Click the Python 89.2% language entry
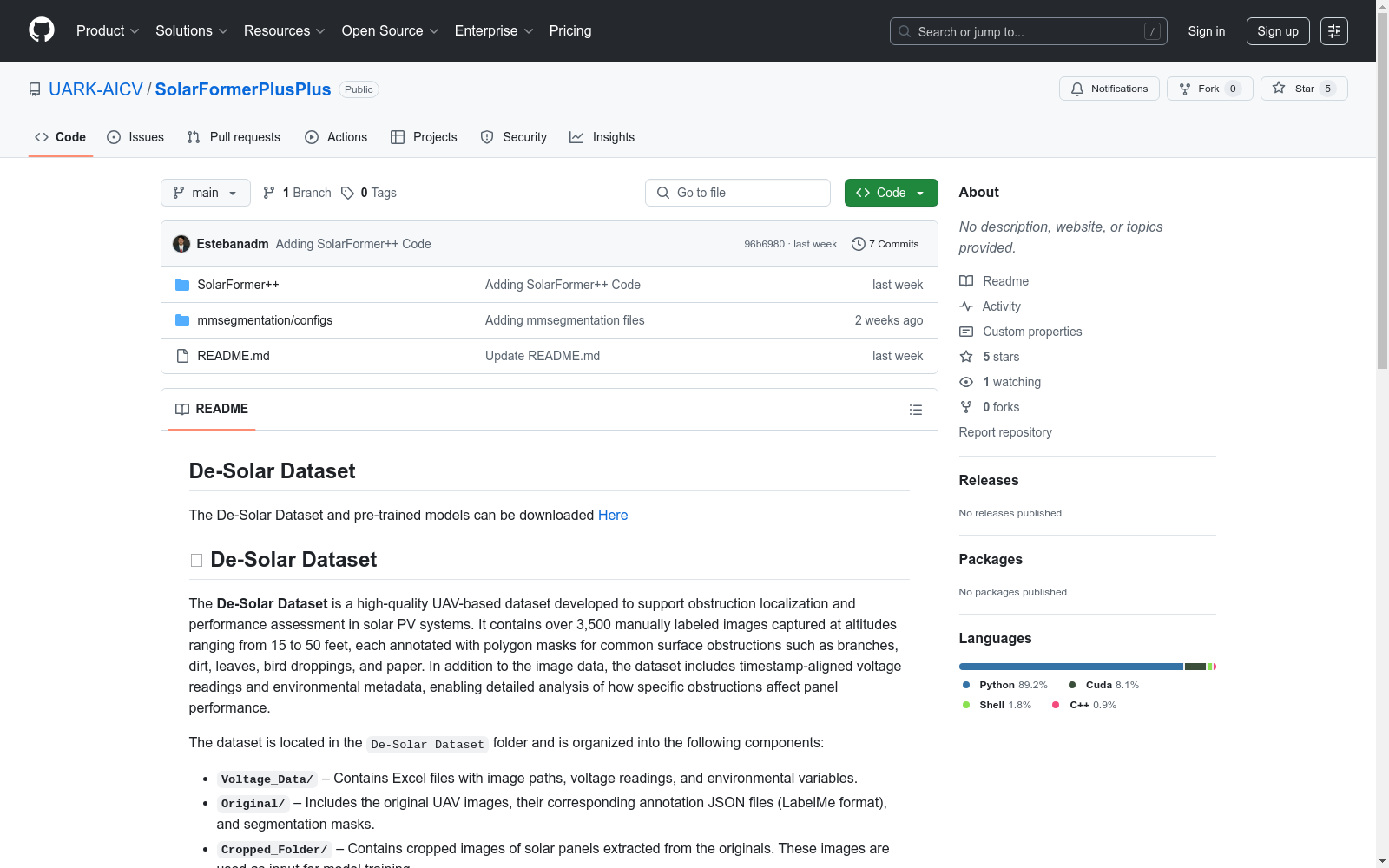The height and width of the screenshot is (868, 1389). click(1005, 685)
